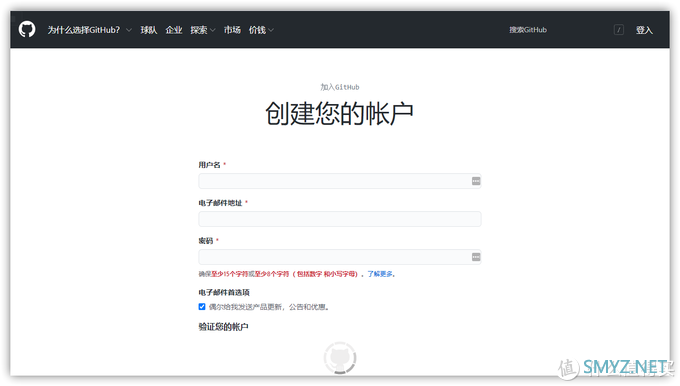
Task: Expand the 为什么选择GitHub? dropdown
Action: tap(89, 30)
